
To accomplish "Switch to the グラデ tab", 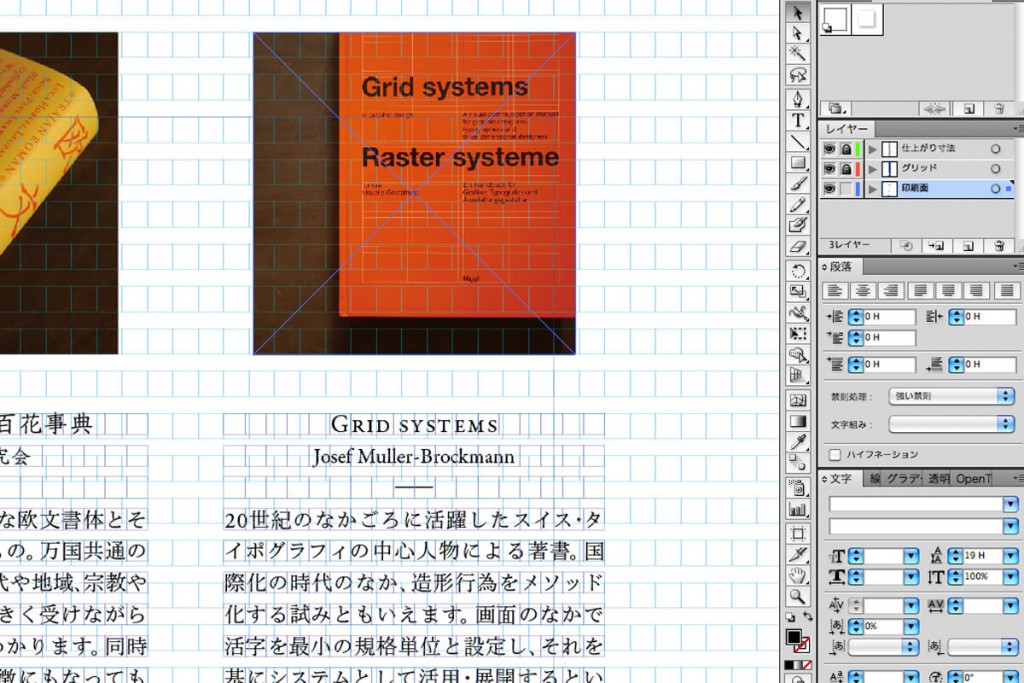I will point(903,479).
